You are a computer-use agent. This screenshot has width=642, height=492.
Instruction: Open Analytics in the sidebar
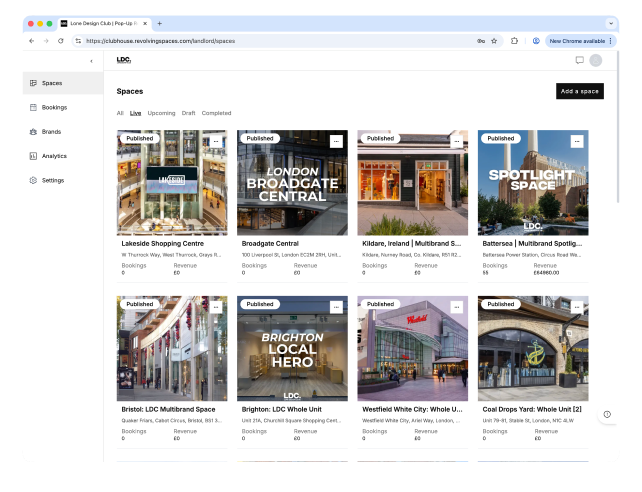coord(63,156)
